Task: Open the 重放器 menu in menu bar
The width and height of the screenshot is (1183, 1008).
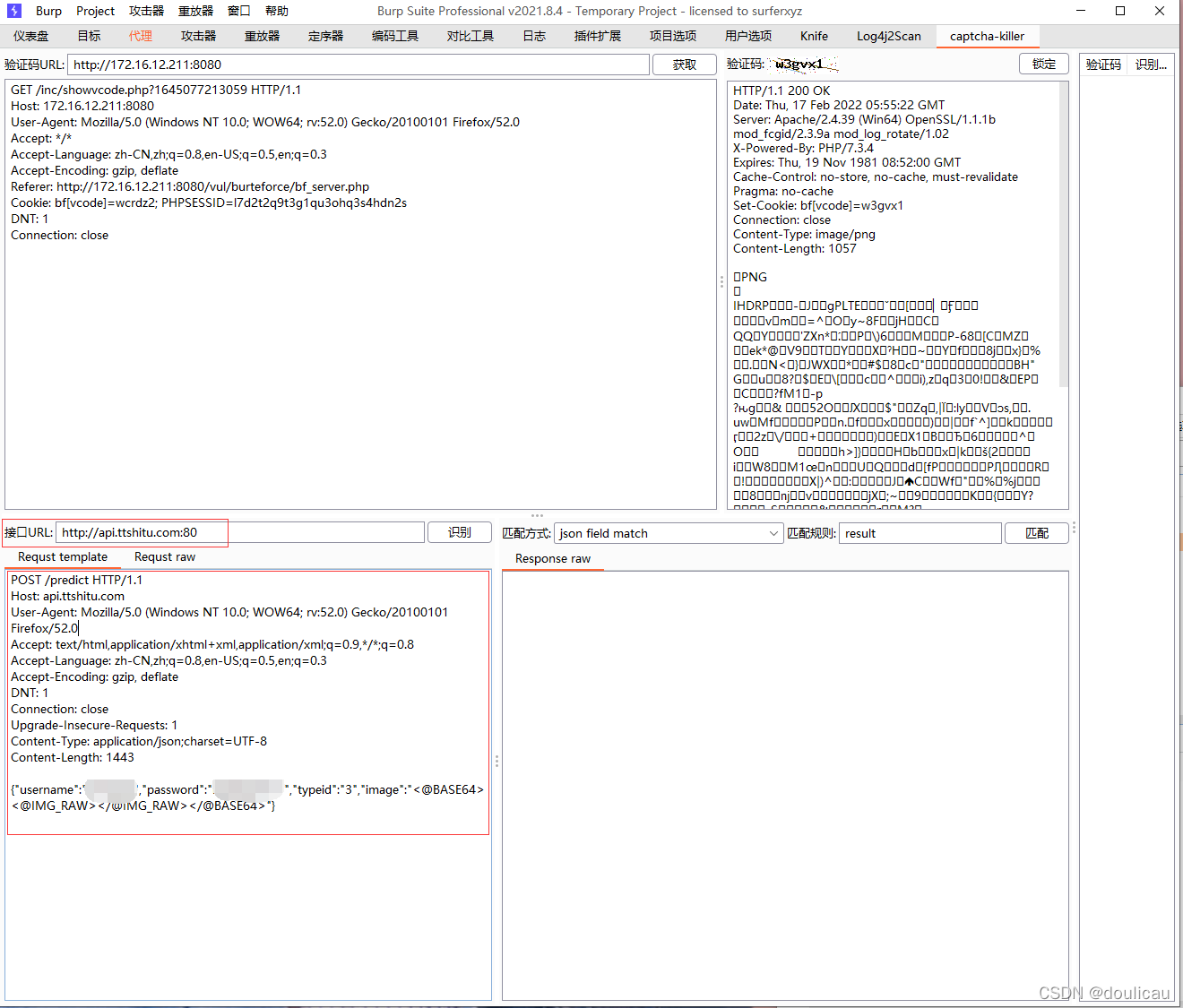Action: [x=195, y=11]
